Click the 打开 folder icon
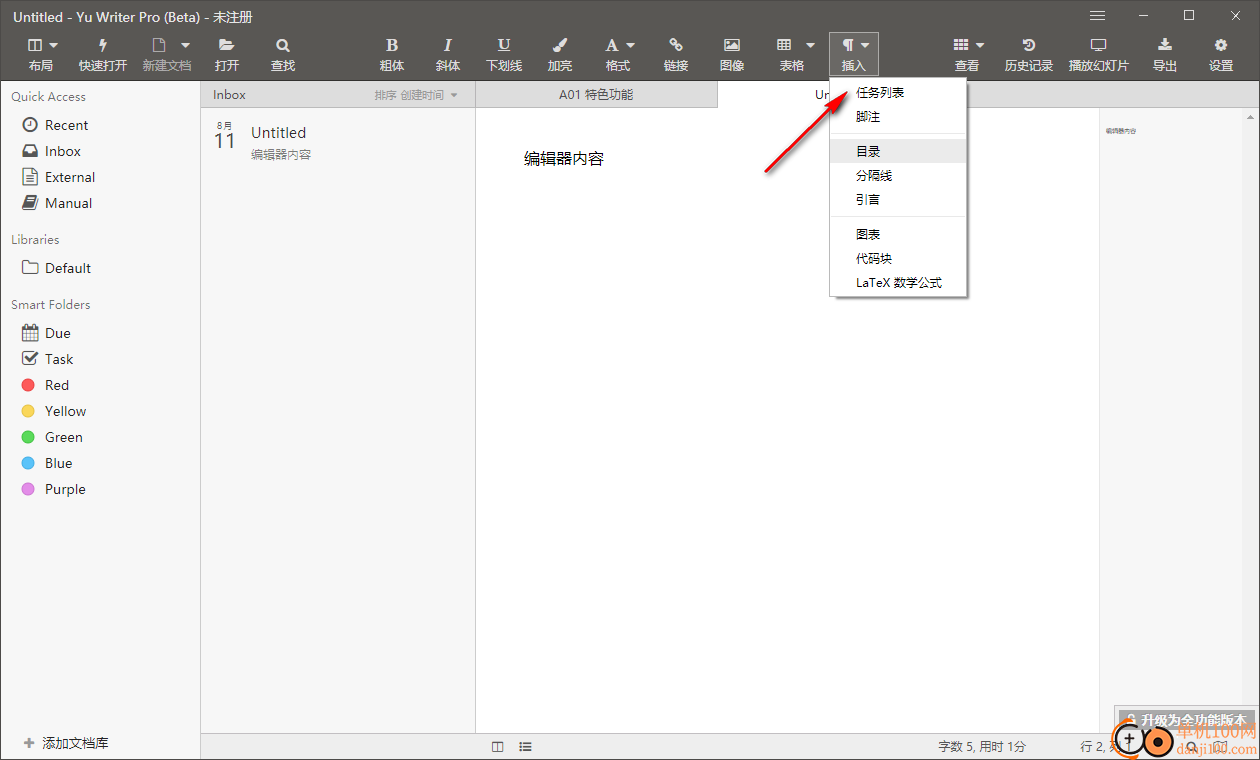Screen dimensions: 1260x760 pos(227,45)
